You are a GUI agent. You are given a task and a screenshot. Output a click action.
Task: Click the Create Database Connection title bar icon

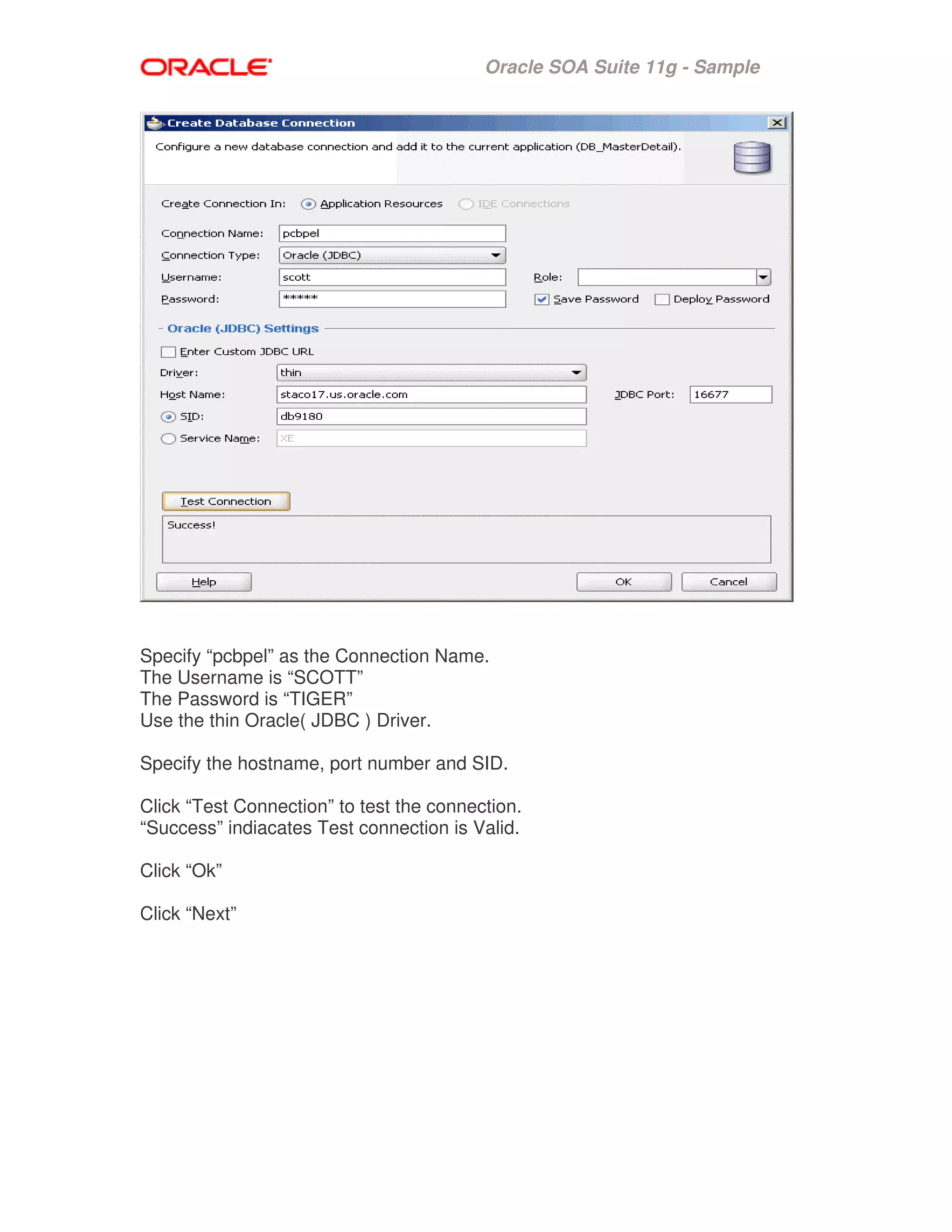[x=154, y=122]
